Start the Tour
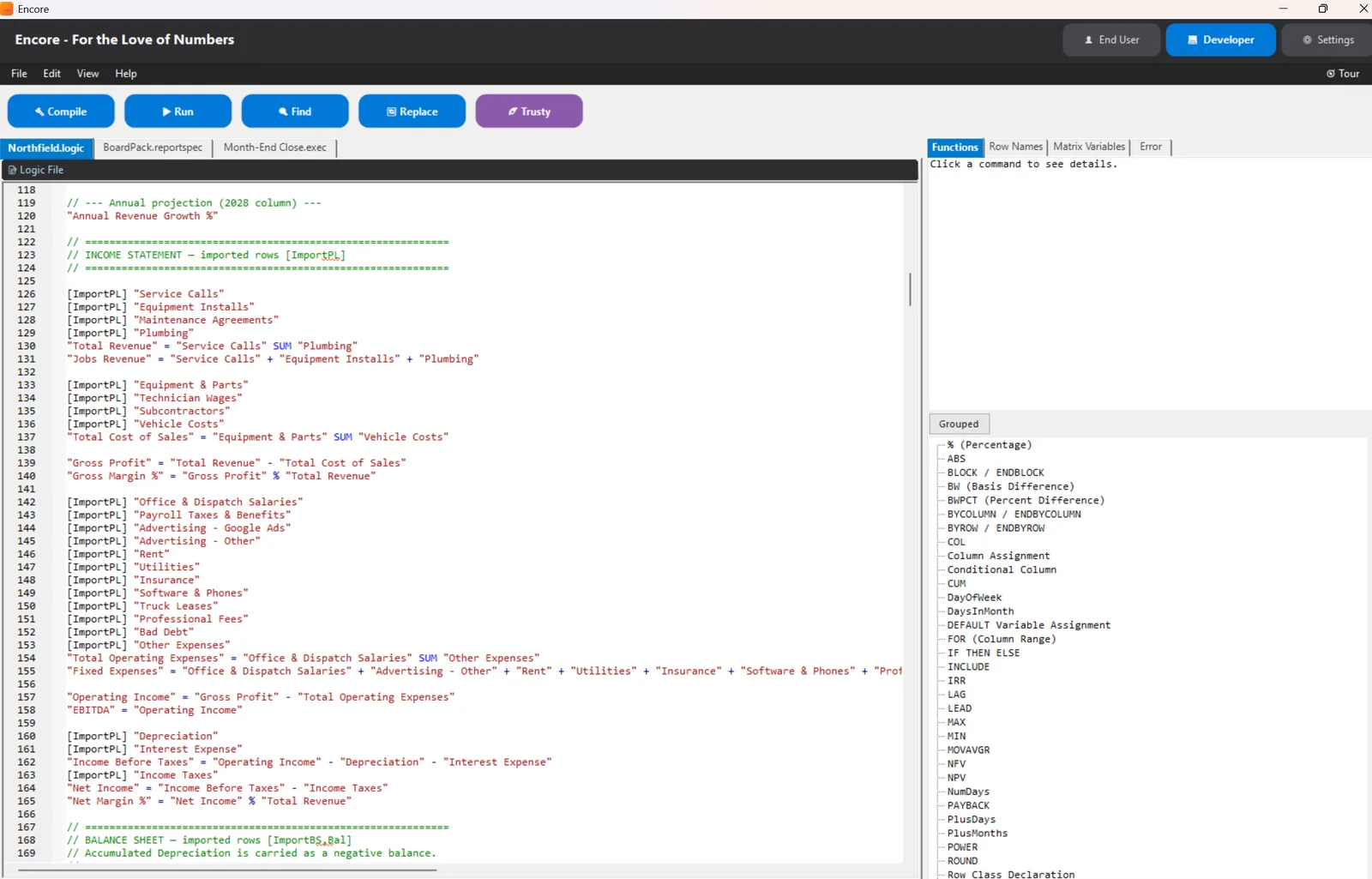 tap(1343, 74)
